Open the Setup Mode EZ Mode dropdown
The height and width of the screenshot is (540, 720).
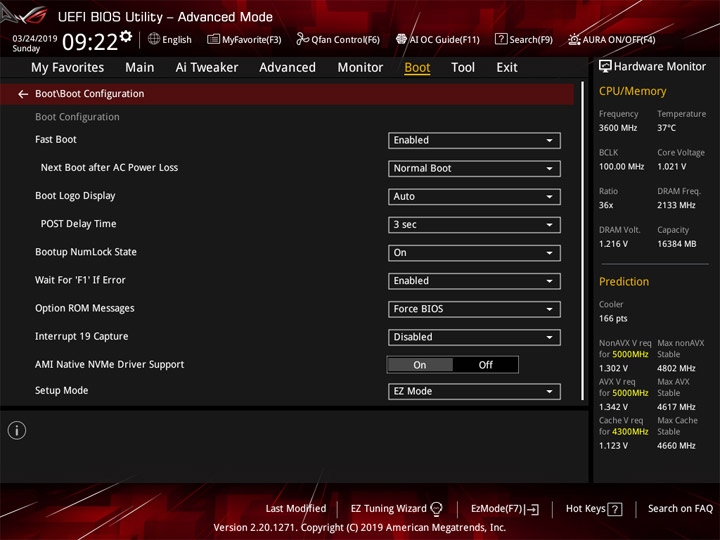[x=474, y=391]
